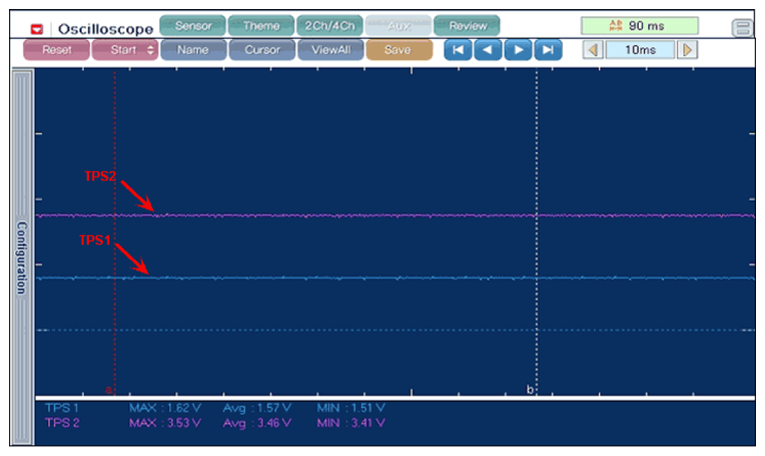Viewport: 765px width, 456px height.
Task: Open the Name channel label option
Action: [193, 50]
